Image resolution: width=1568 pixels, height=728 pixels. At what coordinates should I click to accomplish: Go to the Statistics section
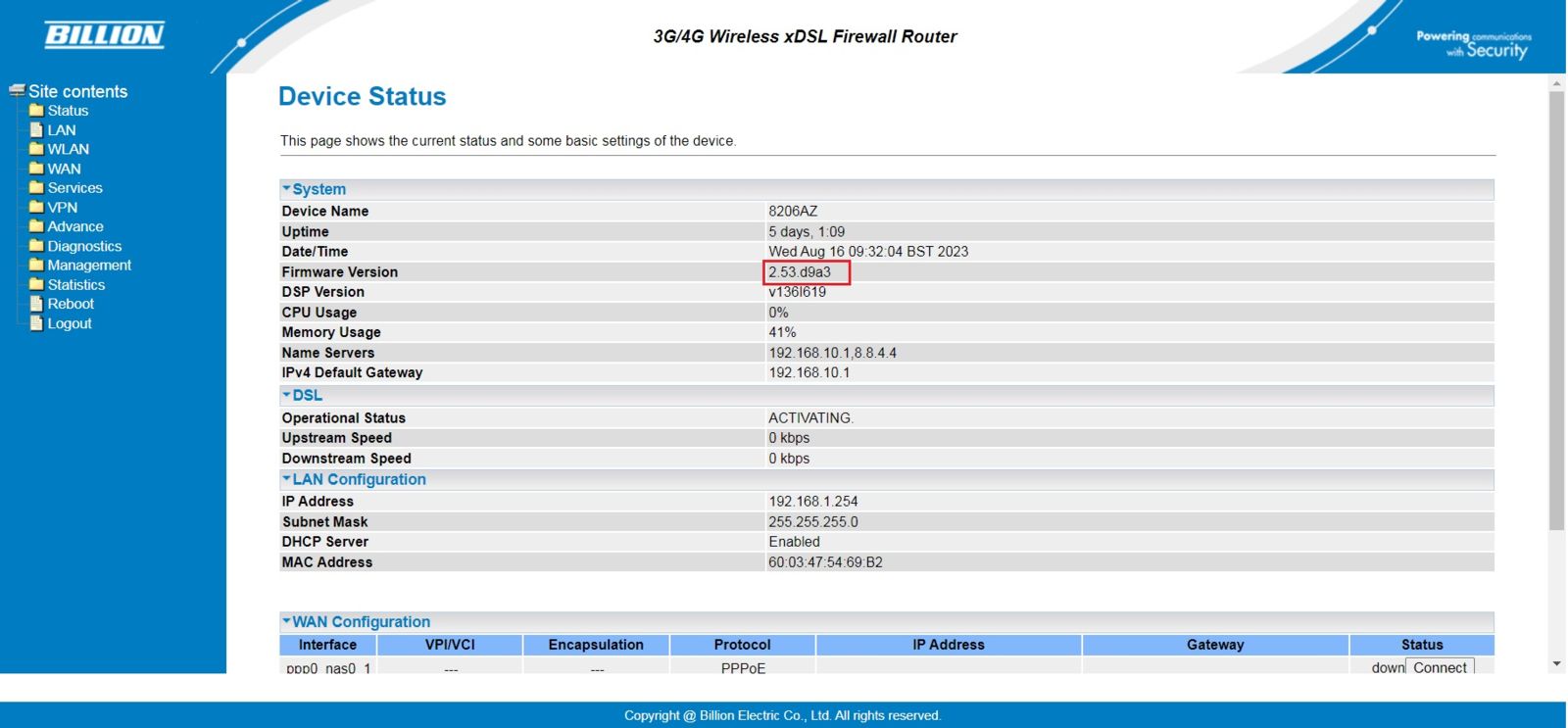(75, 285)
